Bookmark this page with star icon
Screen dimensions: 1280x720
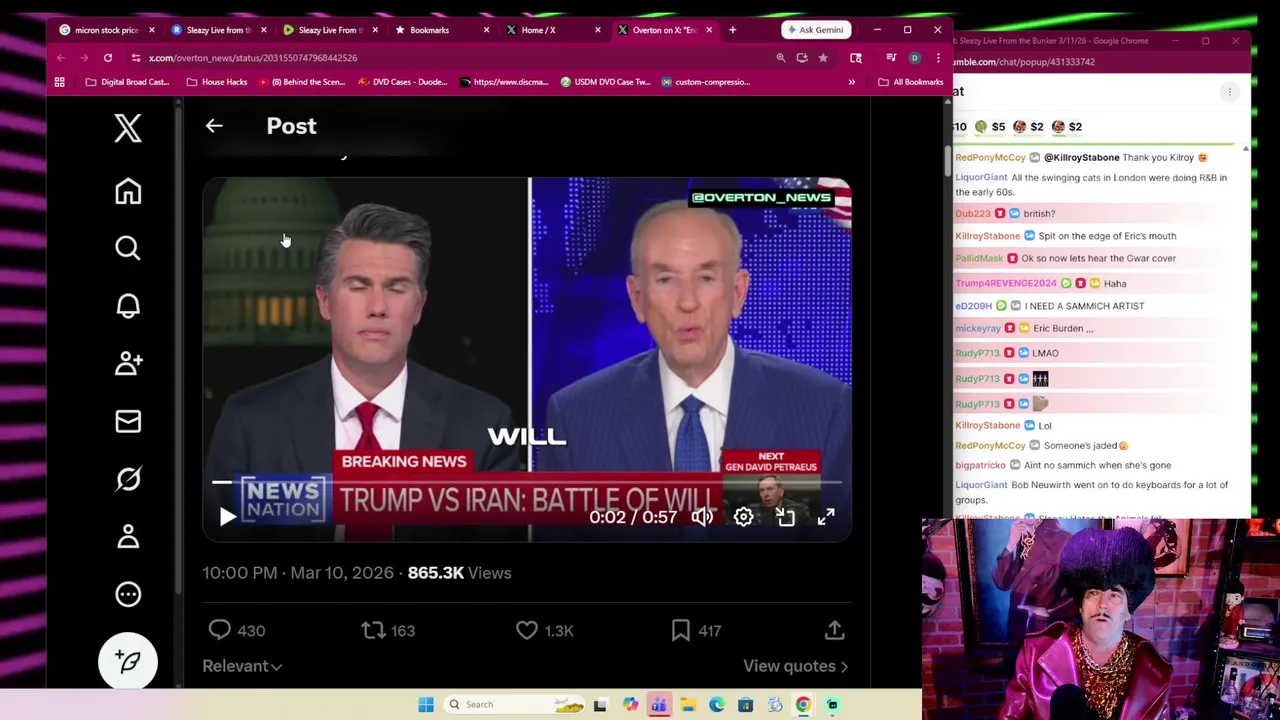pyautogui.click(x=823, y=58)
